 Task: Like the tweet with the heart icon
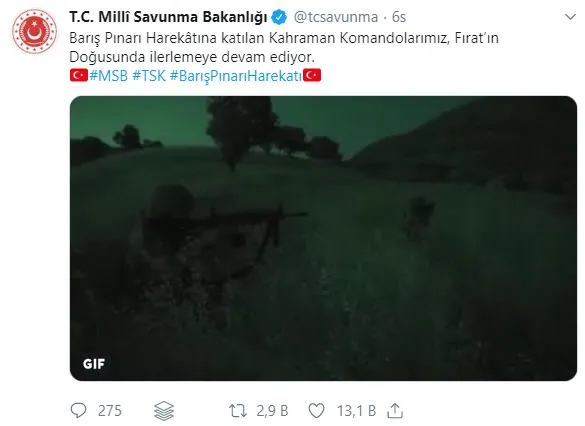(316, 411)
